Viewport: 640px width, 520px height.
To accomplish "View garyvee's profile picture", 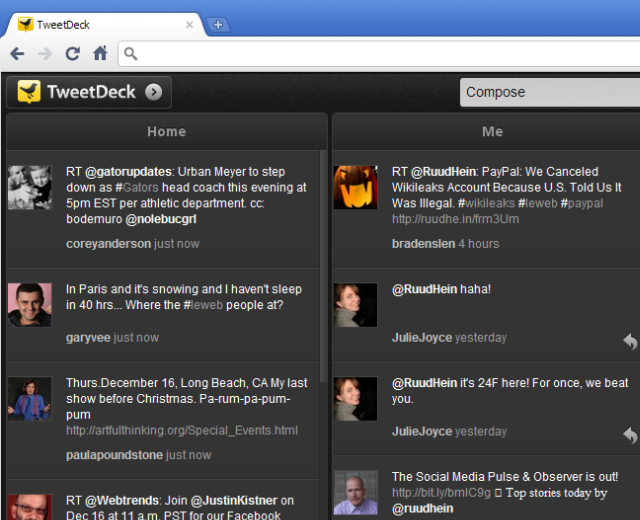I will (x=30, y=304).
